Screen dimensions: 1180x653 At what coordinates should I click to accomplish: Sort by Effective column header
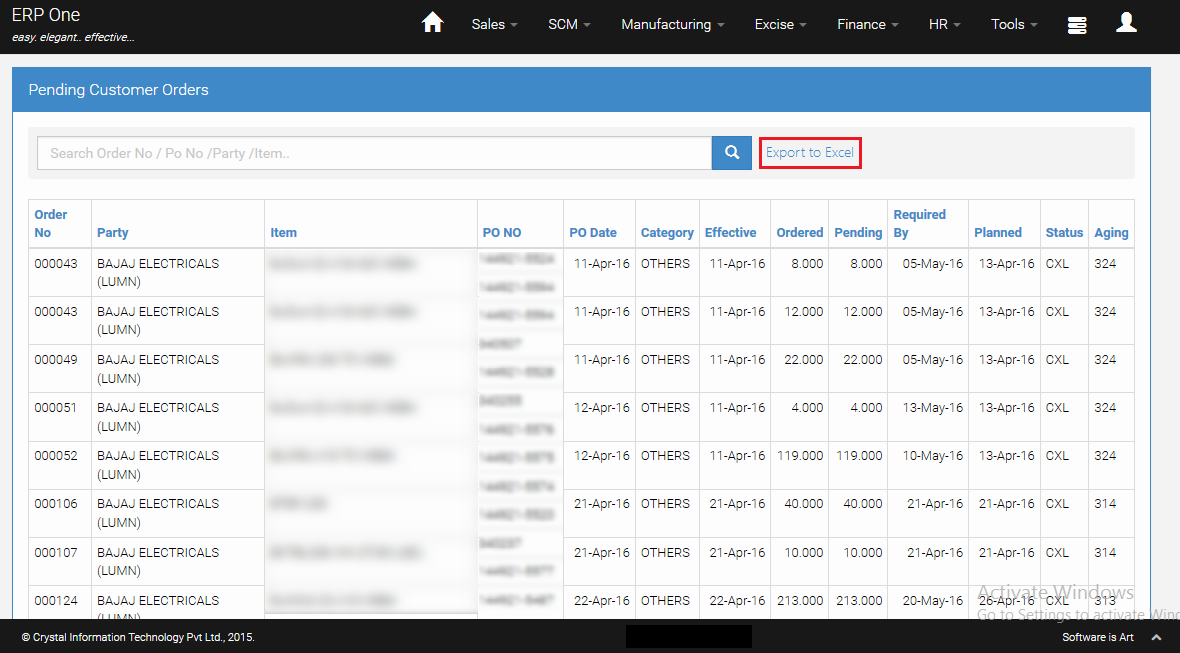pos(731,232)
